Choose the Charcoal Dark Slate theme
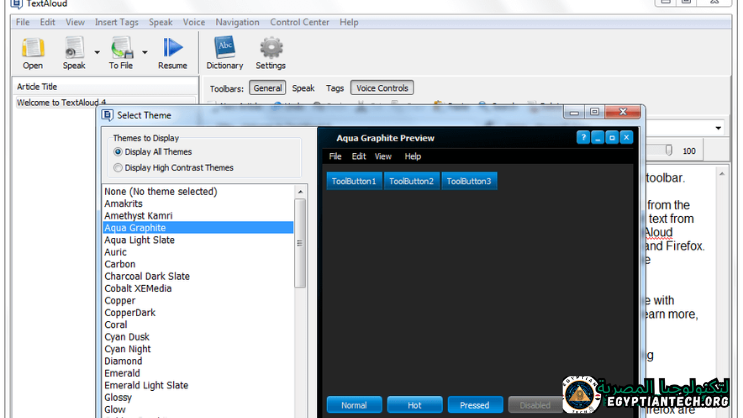This screenshot has height=418, width=743. pyautogui.click(x=147, y=276)
